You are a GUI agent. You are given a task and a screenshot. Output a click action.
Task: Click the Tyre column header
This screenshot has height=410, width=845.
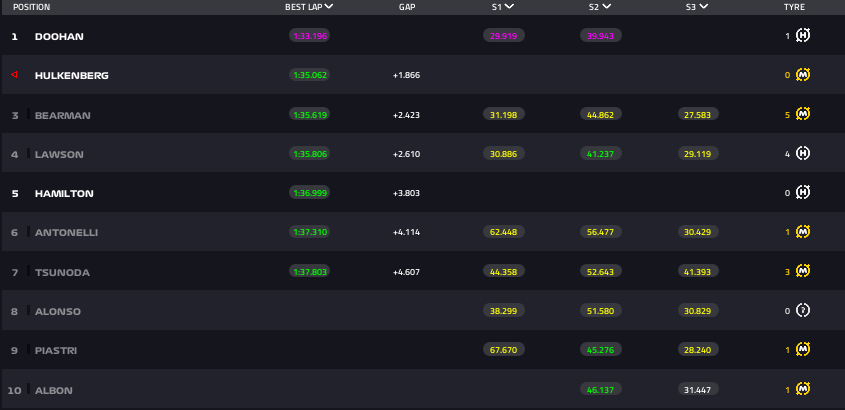[x=794, y=6]
